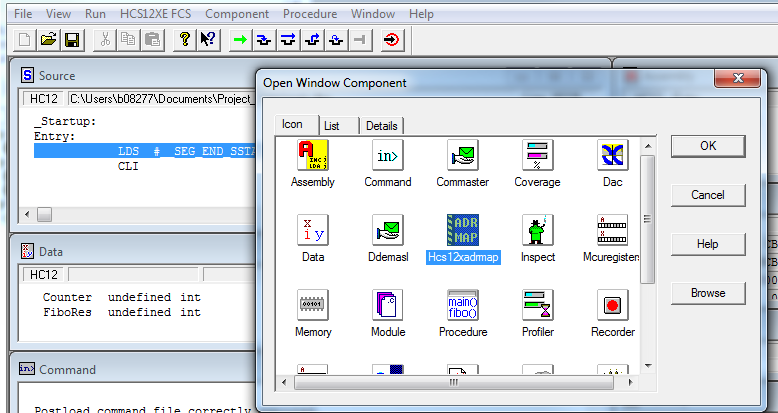778x413 pixels.
Task: Click the Single Step toolbar icon
Action: (264, 40)
